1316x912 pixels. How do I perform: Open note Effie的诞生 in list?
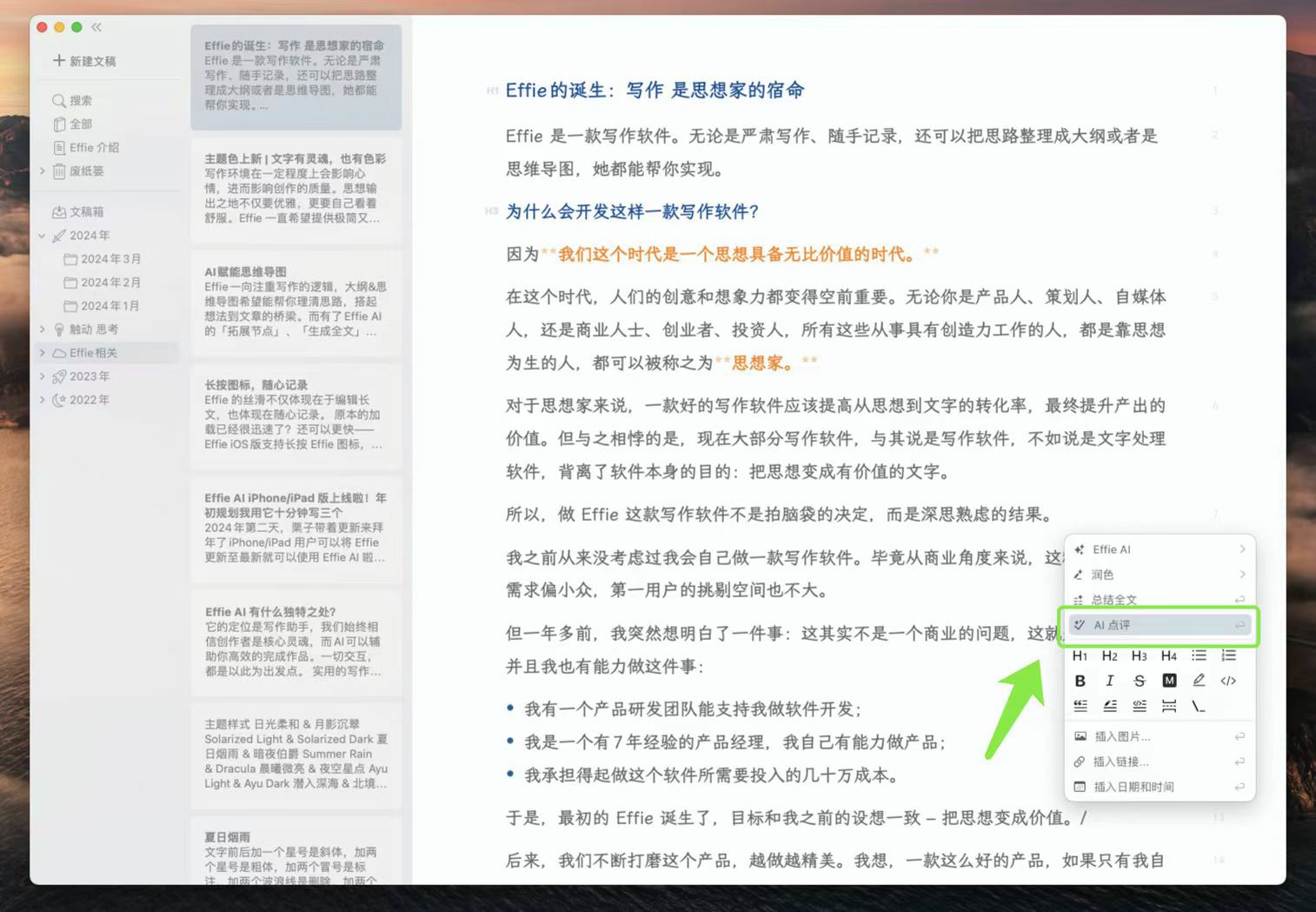296,77
